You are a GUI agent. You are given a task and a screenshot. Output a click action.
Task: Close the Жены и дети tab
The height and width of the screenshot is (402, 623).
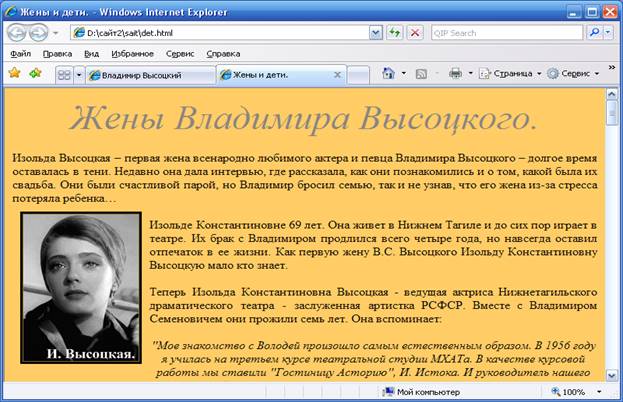(338, 75)
